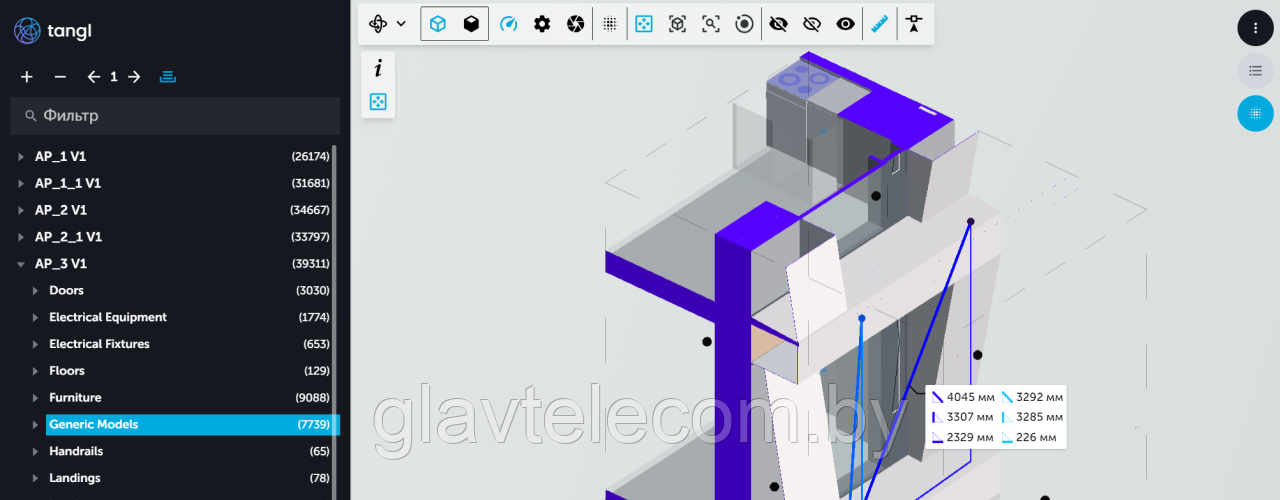Toggle the dotted grid display
This screenshot has height=500, width=1280.
pos(610,24)
